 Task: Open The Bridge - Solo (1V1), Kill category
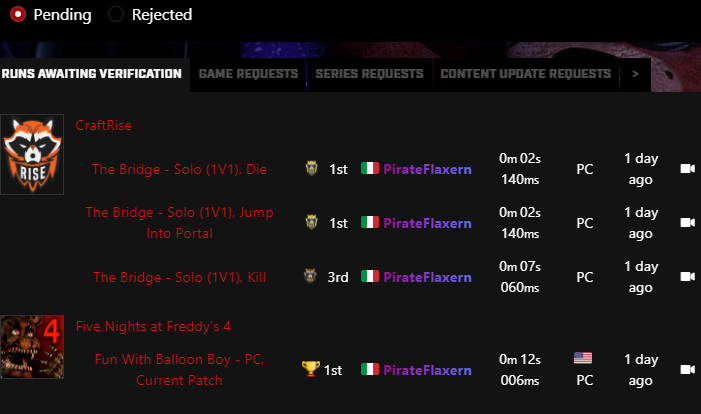[180, 277]
